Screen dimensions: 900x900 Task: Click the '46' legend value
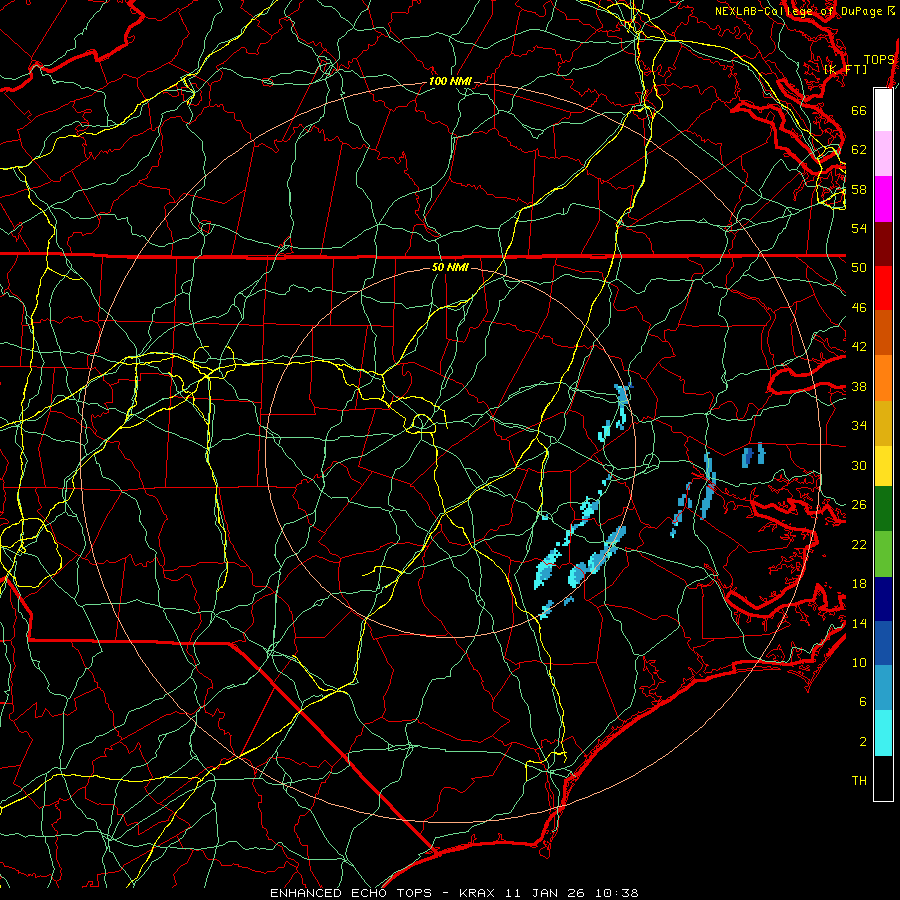[x=859, y=308]
